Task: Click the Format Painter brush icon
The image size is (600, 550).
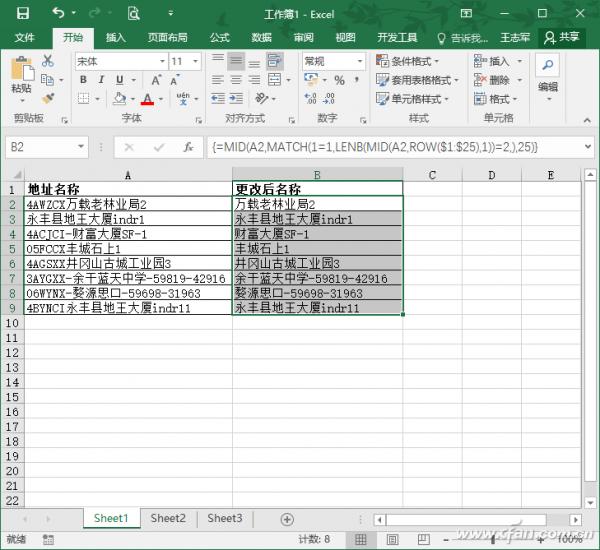Action: [x=48, y=98]
